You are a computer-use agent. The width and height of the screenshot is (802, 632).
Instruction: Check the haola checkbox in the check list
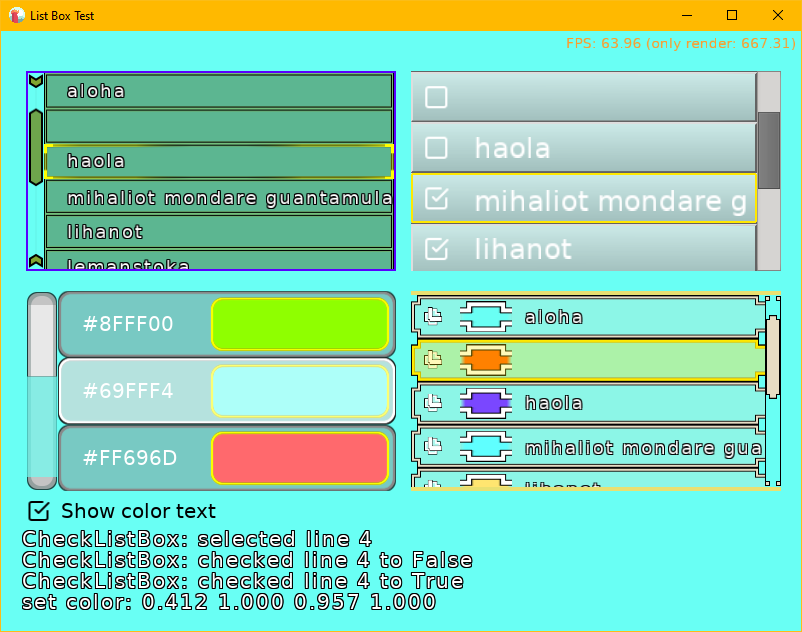coord(436,148)
